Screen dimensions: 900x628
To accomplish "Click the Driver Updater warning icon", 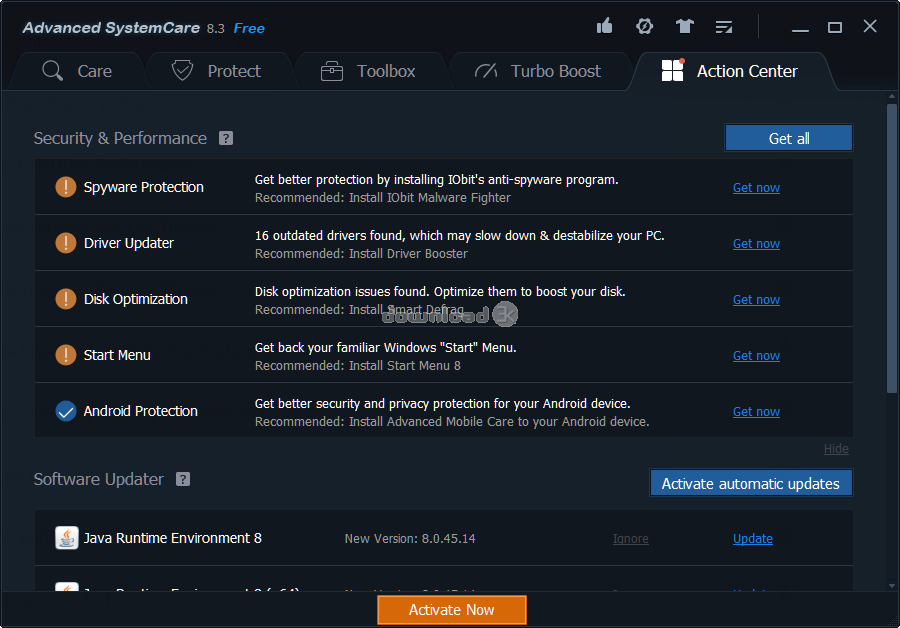I will coord(65,243).
